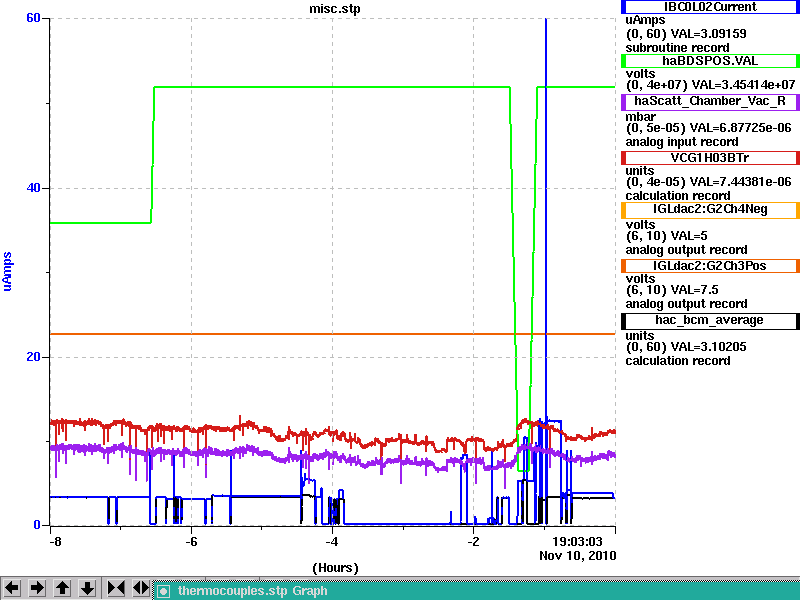Click the Nov 10, 2010 date label
Image resolution: width=800 pixels, height=600 pixels.
click(x=578, y=556)
